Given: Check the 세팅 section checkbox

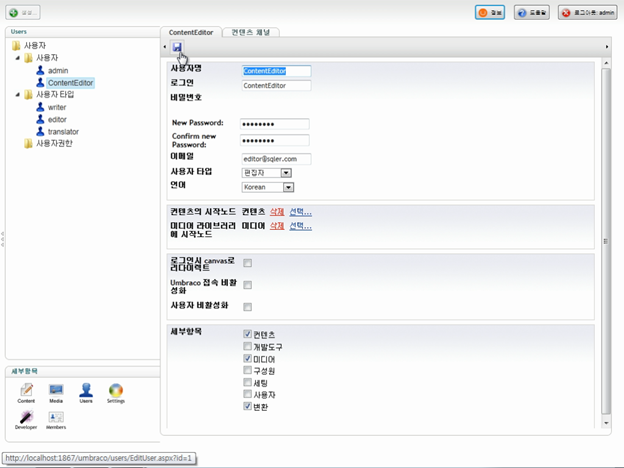Looking at the screenshot, I should coord(248,382).
